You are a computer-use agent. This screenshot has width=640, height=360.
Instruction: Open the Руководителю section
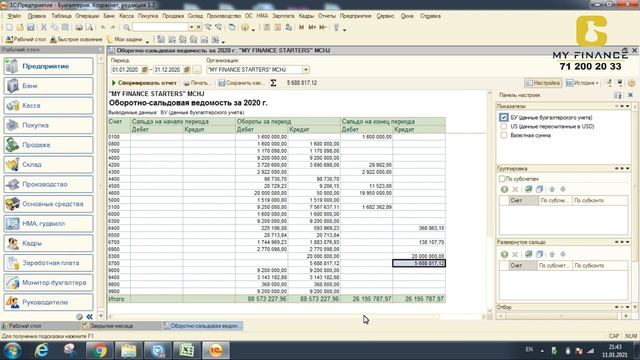pyautogui.click(x=49, y=302)
